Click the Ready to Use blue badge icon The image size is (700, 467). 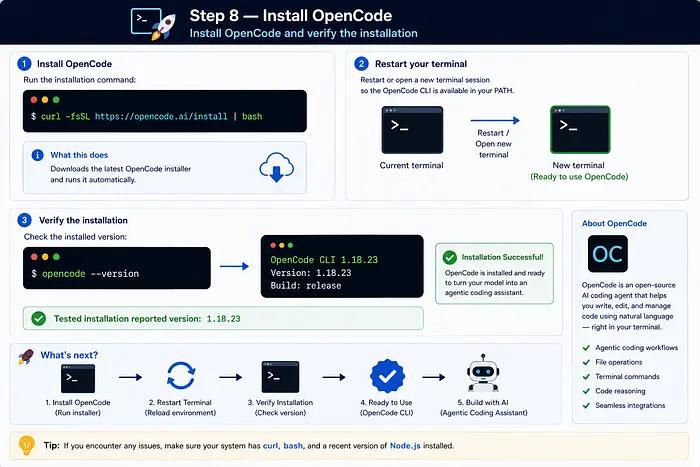coord(387,376)
